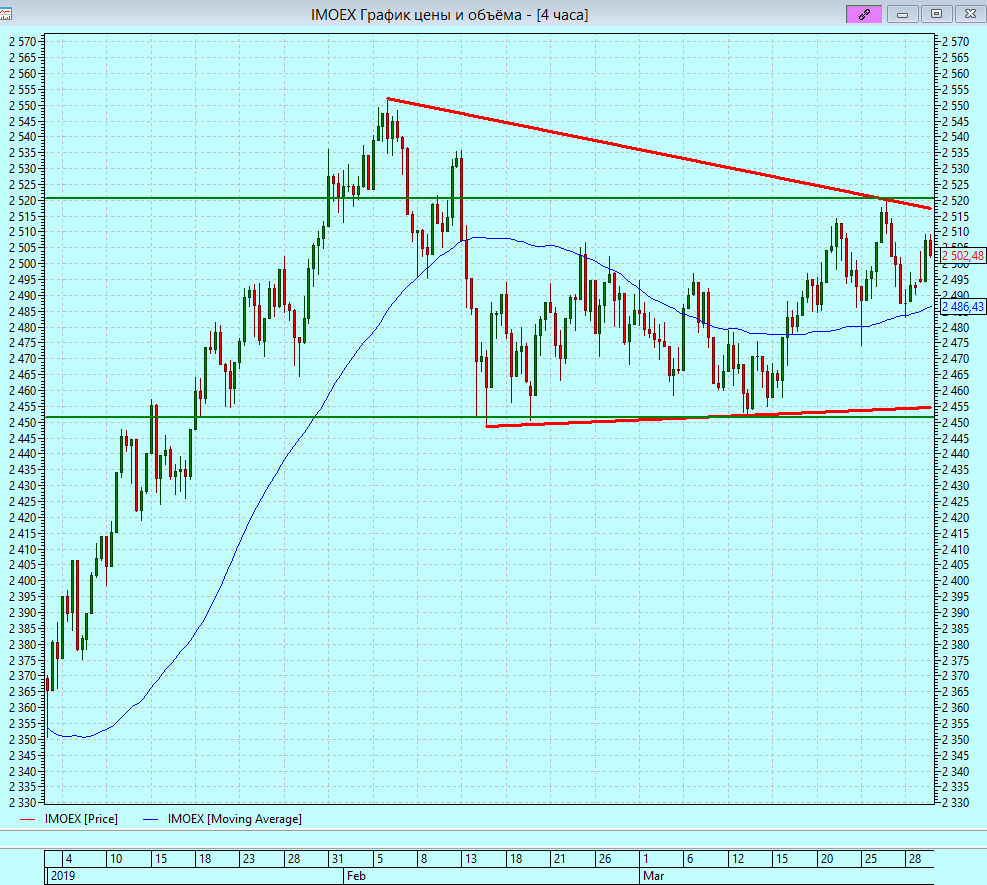Click the 2 330 label on left price axis
987x885 pixels.
point(23,803)
